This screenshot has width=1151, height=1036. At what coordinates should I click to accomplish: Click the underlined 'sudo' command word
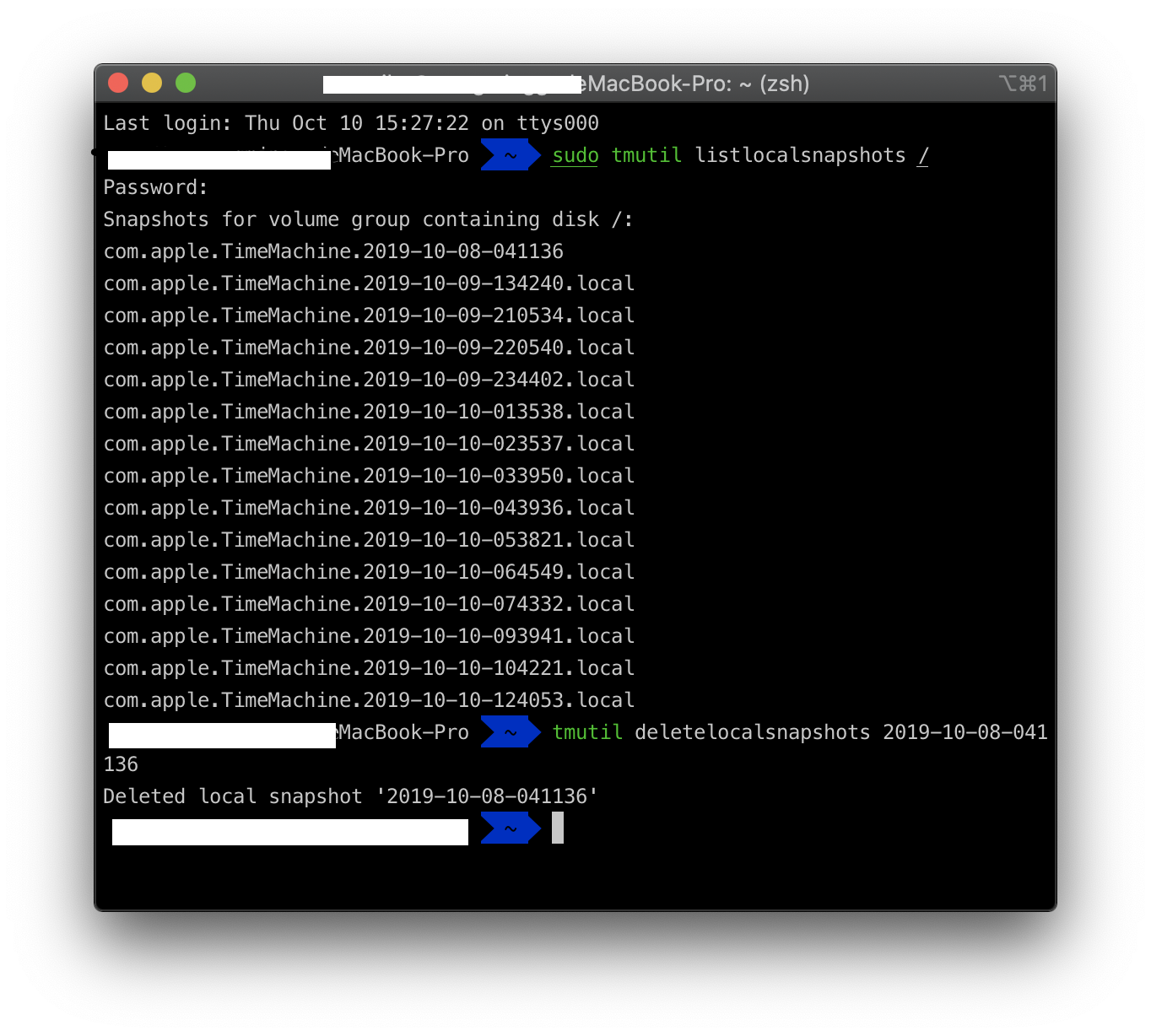(x=575, y=155)
